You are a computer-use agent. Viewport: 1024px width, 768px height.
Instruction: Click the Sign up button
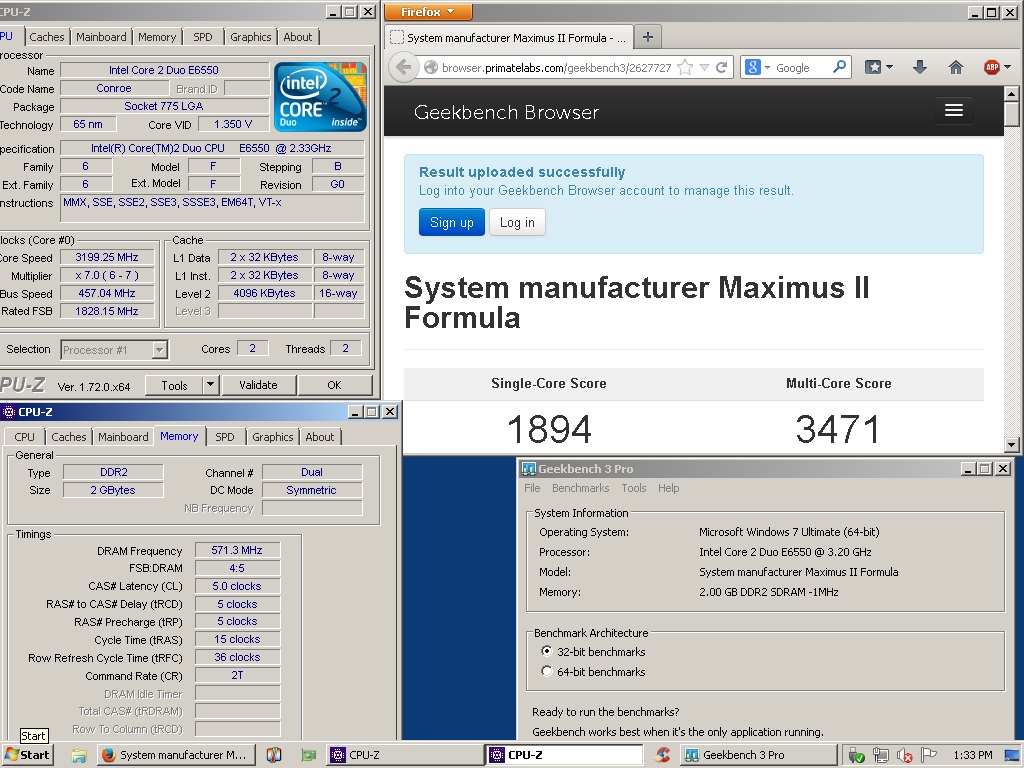click(451, 222)
